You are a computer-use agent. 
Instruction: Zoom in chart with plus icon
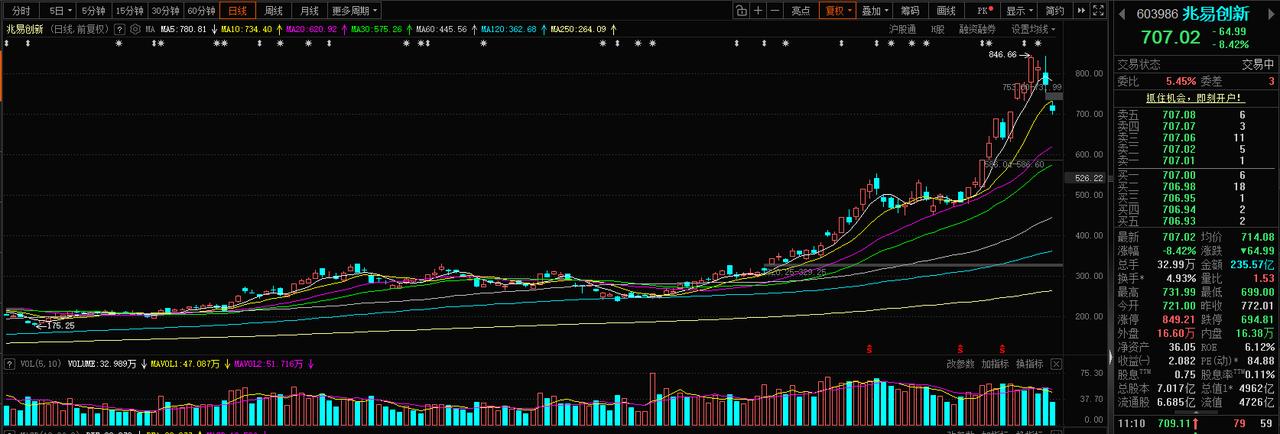pos(758,11)
